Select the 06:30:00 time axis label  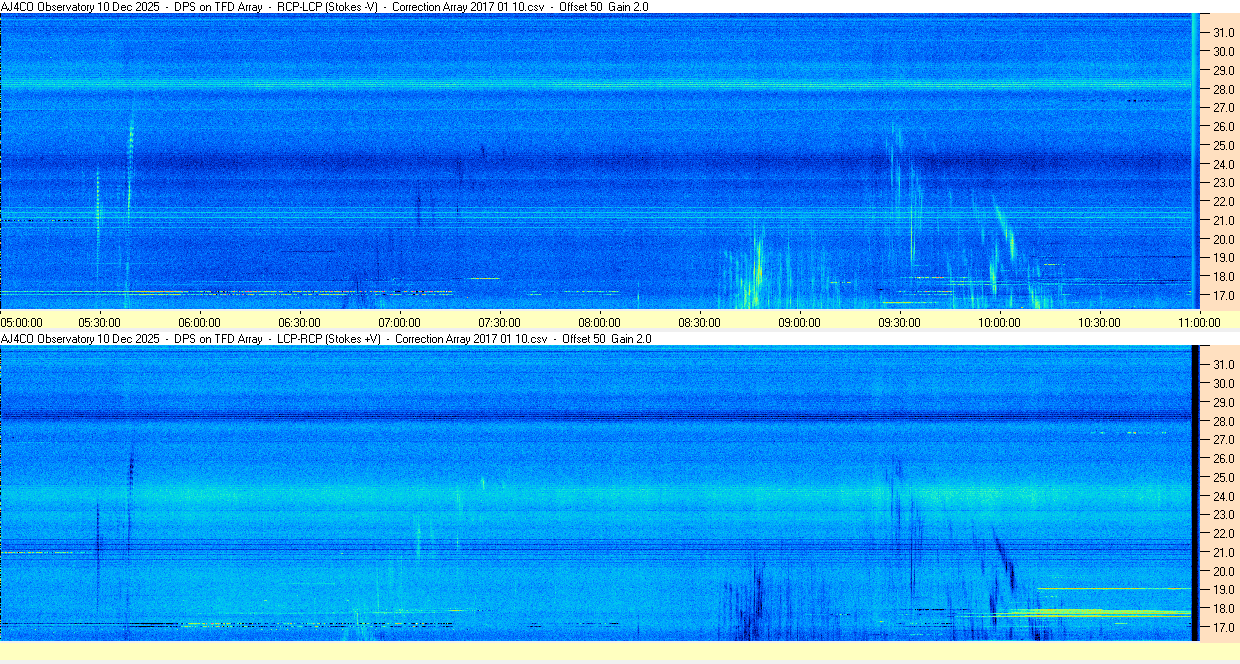(x=300, y=322)
